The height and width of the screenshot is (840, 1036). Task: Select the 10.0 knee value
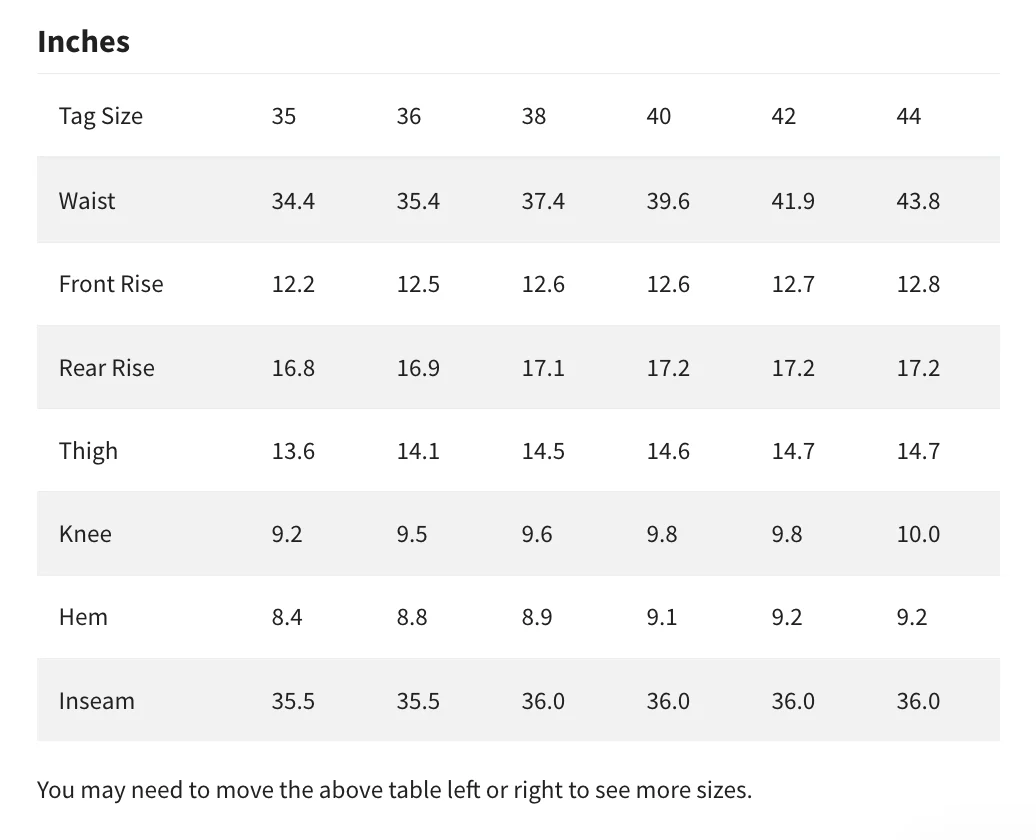tap(918, 534)
